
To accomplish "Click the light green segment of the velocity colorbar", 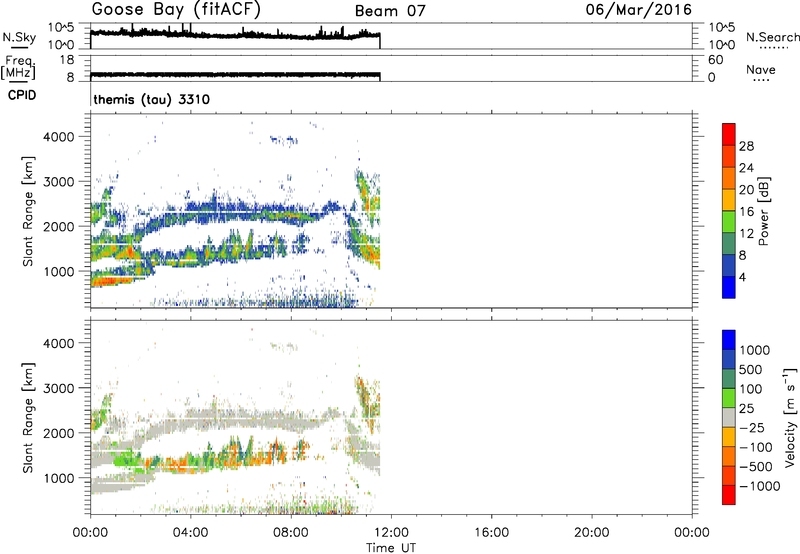I will (729, 398).
